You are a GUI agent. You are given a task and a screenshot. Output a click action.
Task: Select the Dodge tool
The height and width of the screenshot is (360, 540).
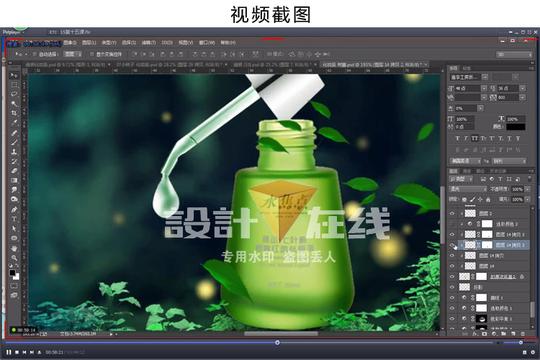(14, 199)
